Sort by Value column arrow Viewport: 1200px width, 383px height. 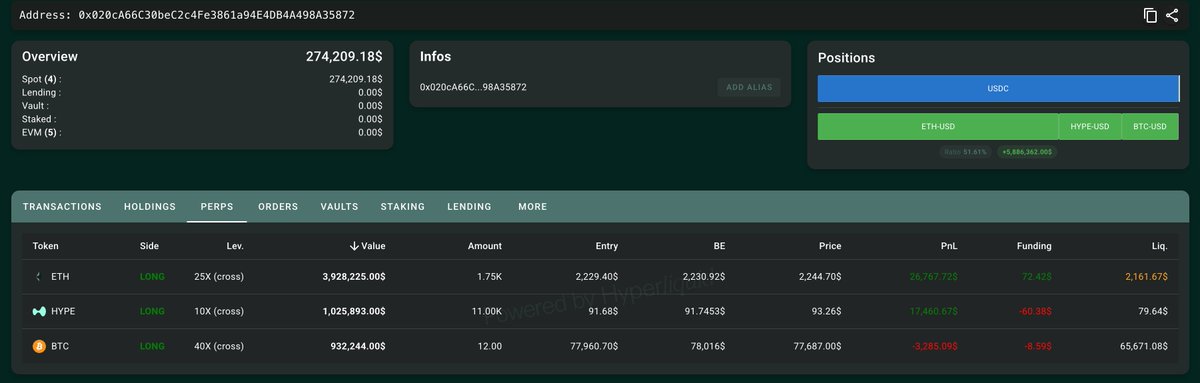(x=354, y=246)
